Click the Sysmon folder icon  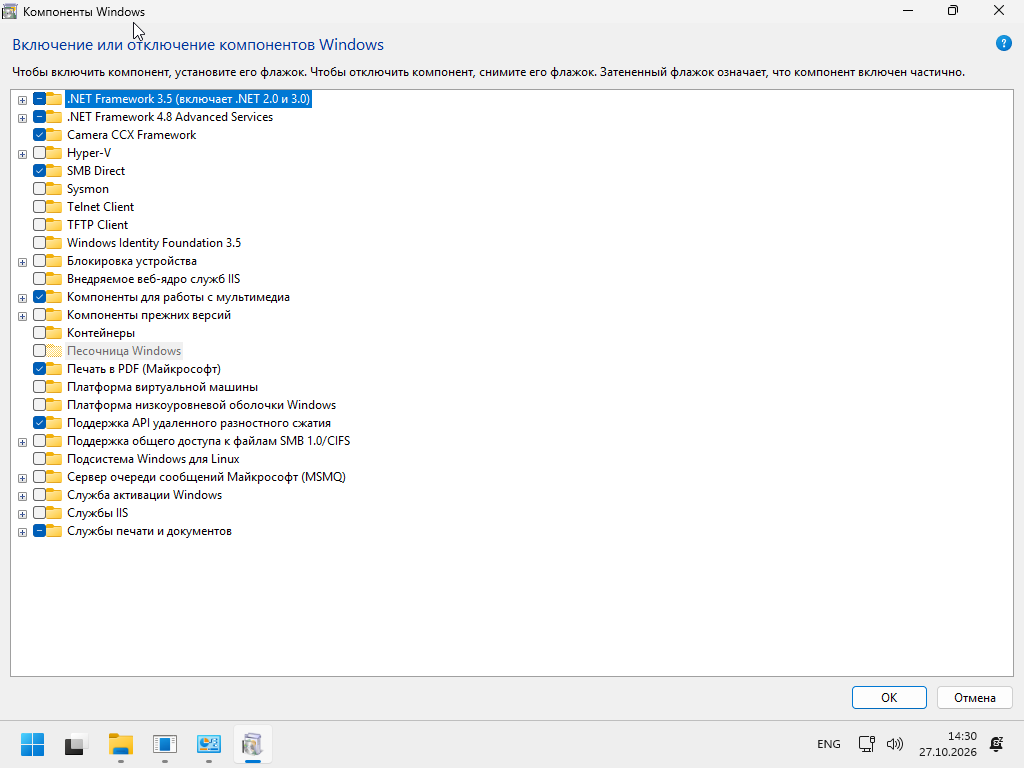coord(54,189)
